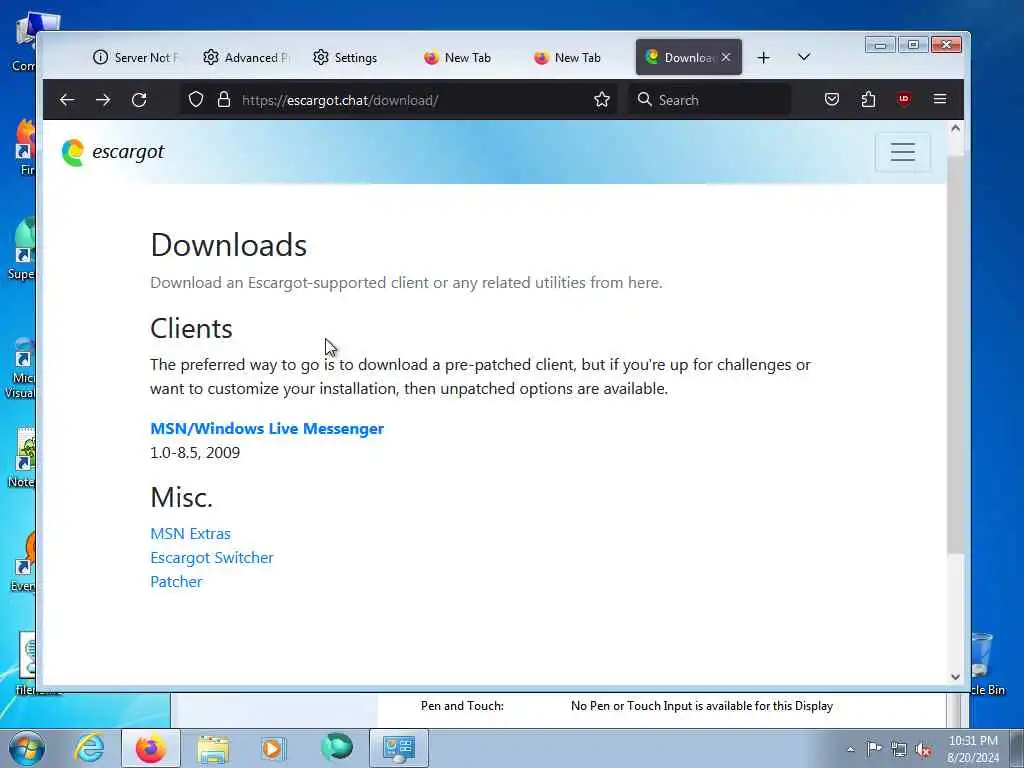Screen dimensions: 1024x768
Task: Select Firefox in the taskbar
Action: [x=150, y=748]
